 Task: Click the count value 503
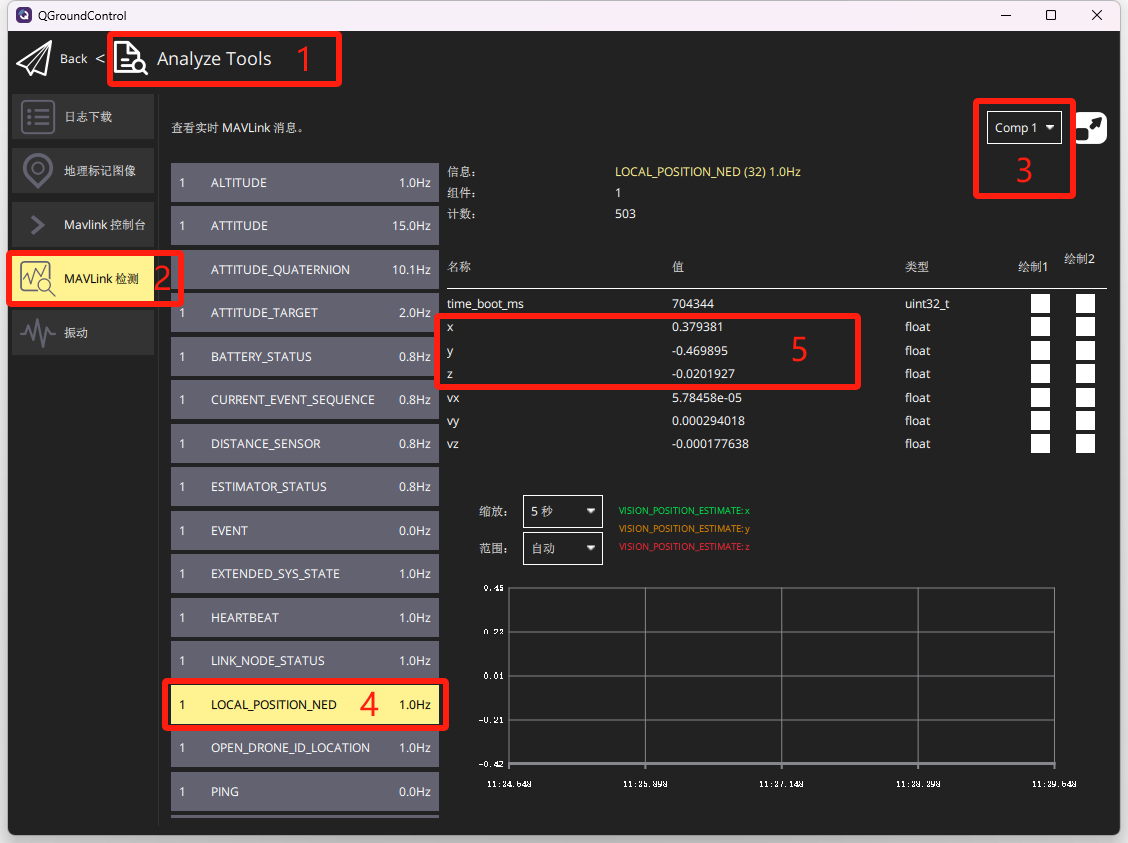[625, 214]
